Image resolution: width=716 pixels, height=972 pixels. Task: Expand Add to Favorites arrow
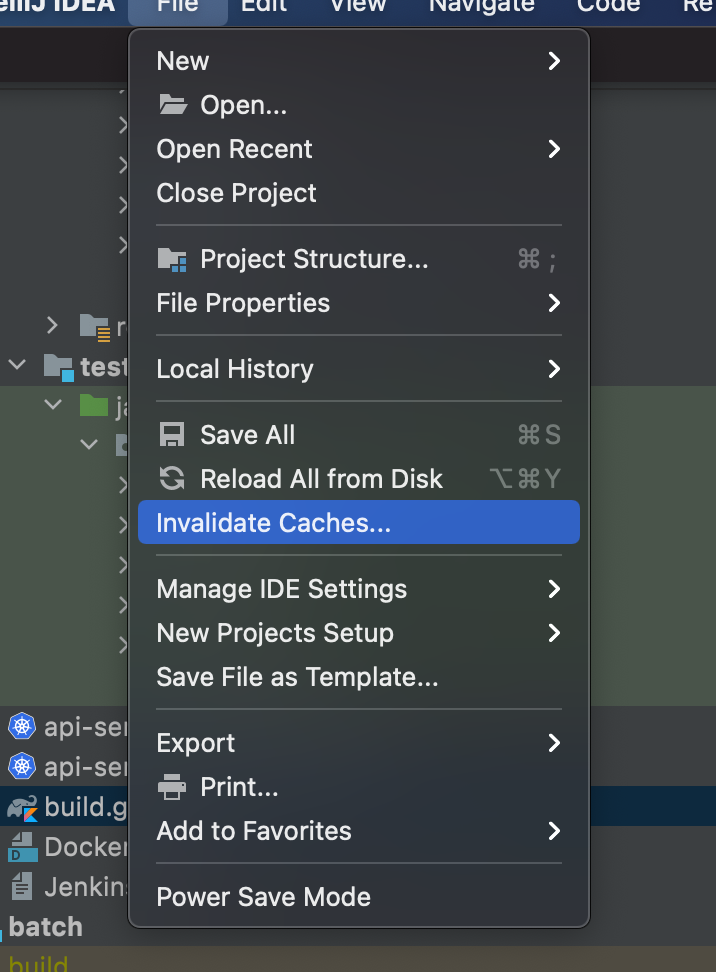(554, 831)
